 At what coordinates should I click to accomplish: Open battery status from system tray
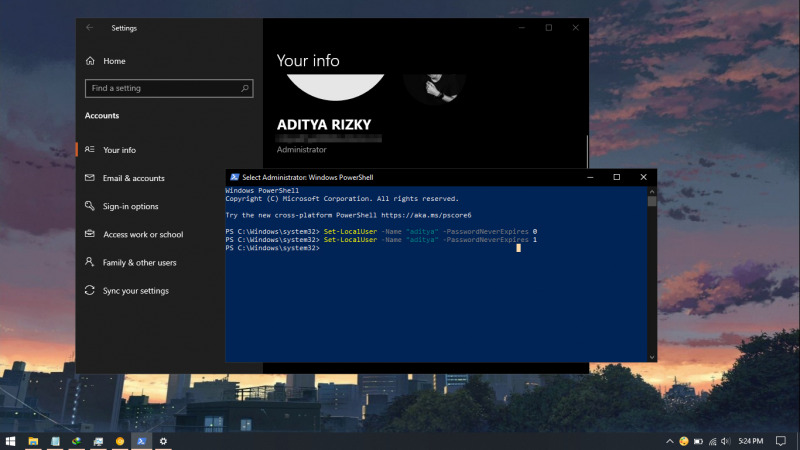tap(698, 441)
